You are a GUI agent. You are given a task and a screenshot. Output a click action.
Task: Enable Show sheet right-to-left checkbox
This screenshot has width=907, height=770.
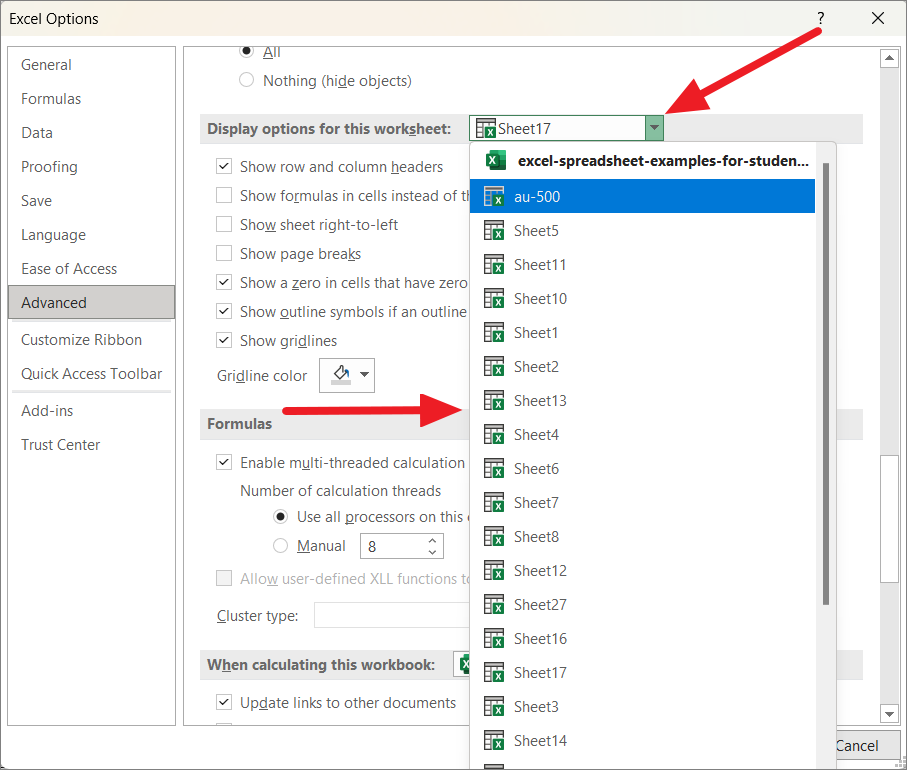point(224,224)
